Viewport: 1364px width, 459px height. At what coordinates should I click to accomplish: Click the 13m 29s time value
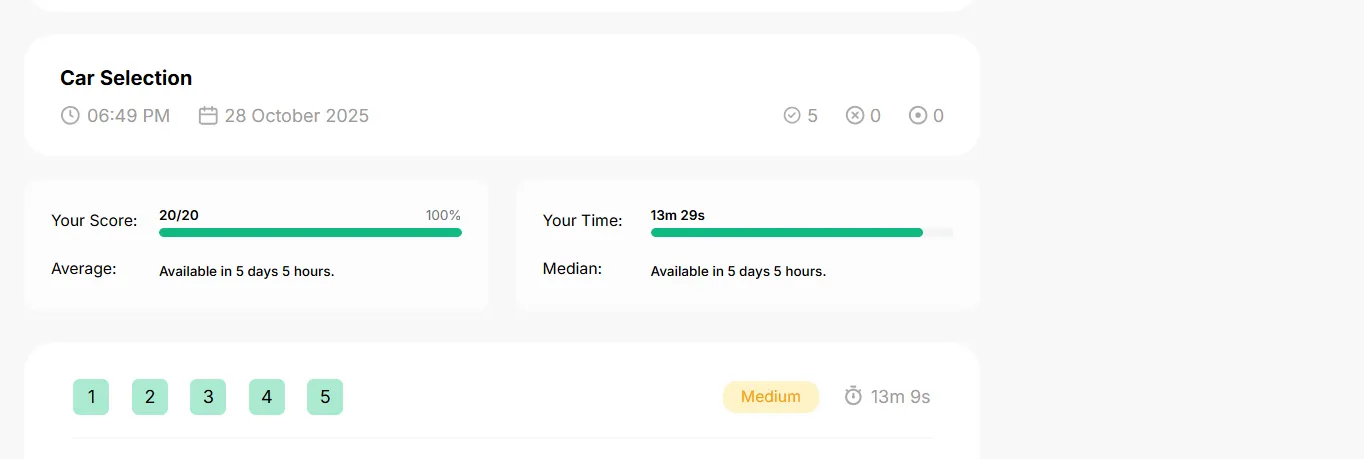coord(678,215)
